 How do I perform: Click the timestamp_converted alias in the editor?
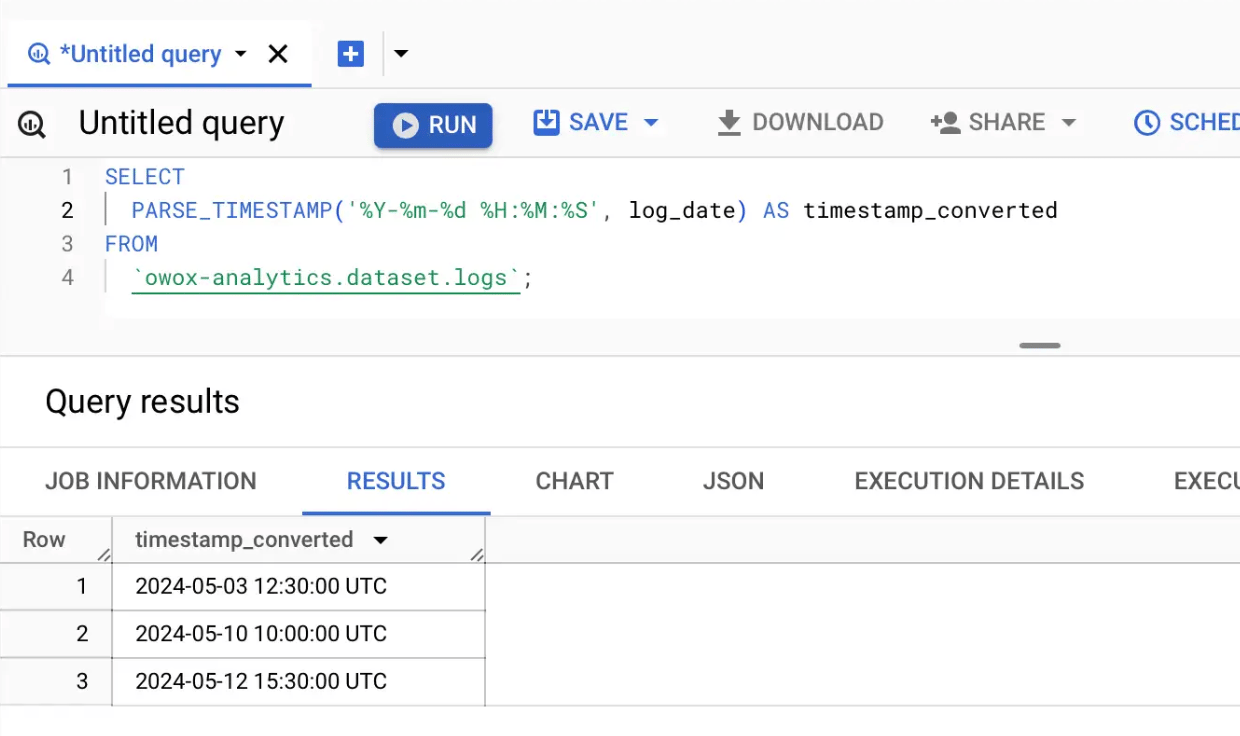pyautogui.click(x=930, y=210)
